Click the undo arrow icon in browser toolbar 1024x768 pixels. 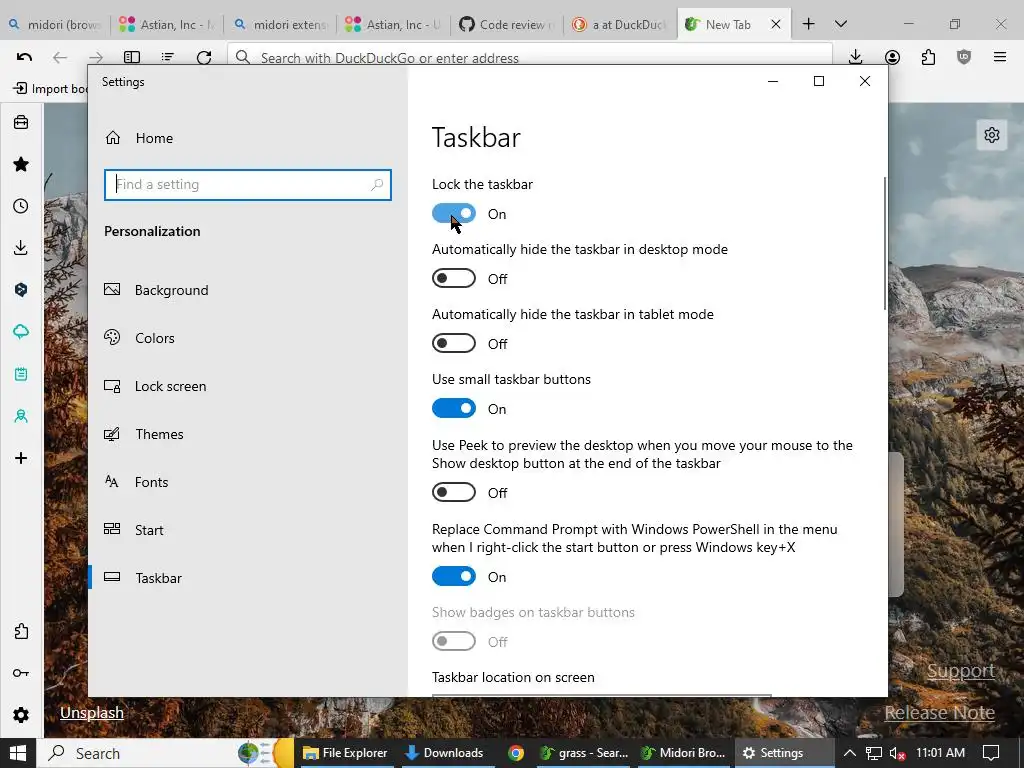point(24,57)
